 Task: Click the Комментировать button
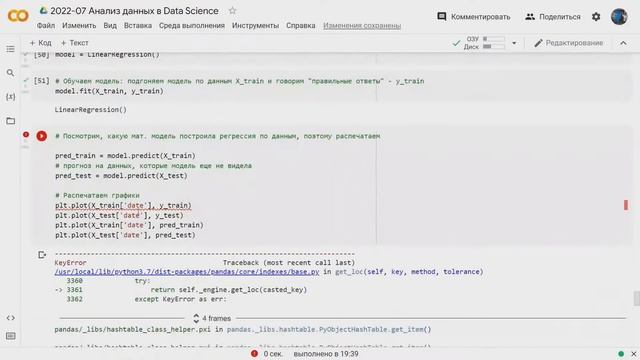(473, 17)
